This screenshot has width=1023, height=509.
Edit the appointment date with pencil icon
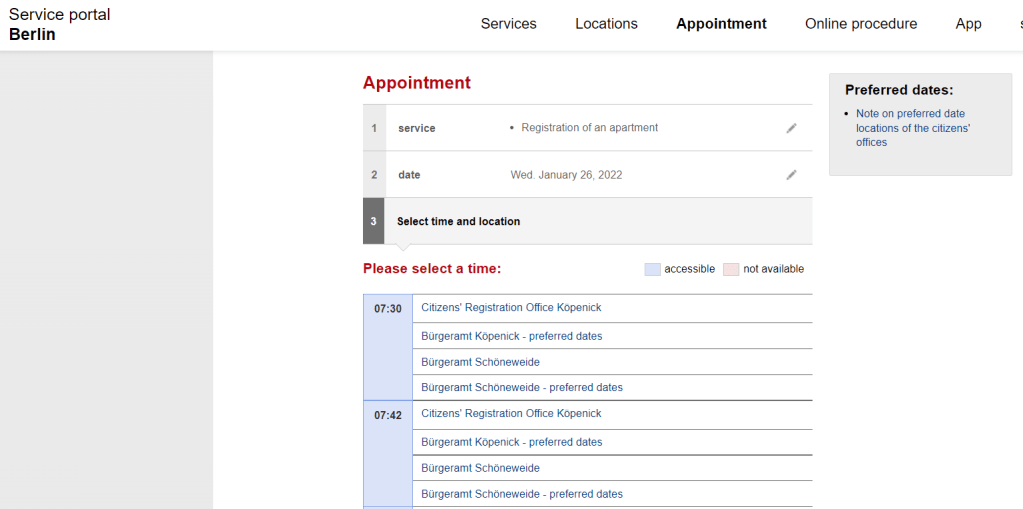coord(791,175)
